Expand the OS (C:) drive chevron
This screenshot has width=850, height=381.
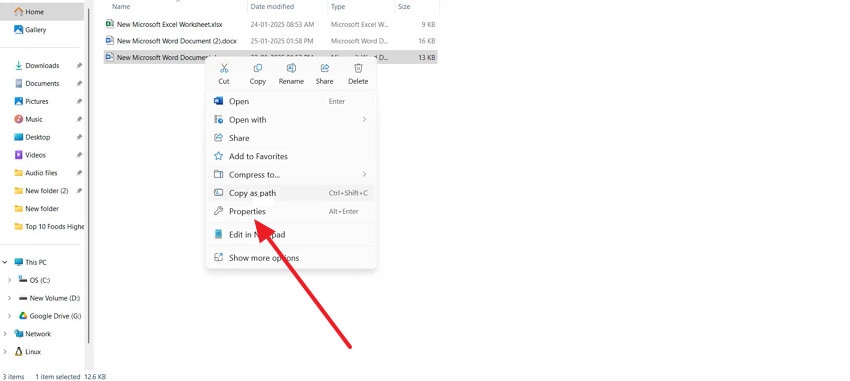coord(9,280)
